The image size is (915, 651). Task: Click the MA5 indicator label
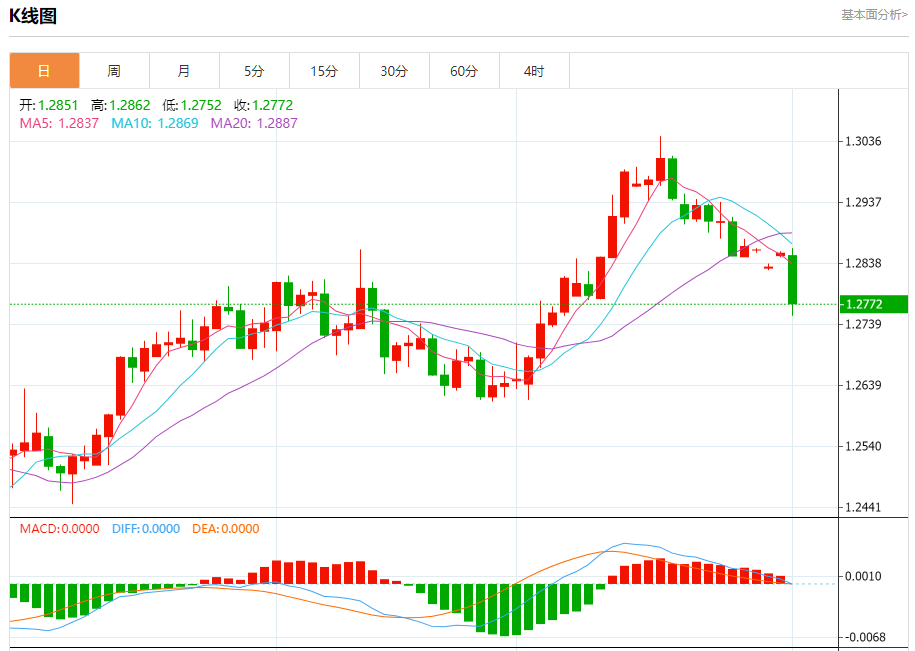click(x=59, y=123)
